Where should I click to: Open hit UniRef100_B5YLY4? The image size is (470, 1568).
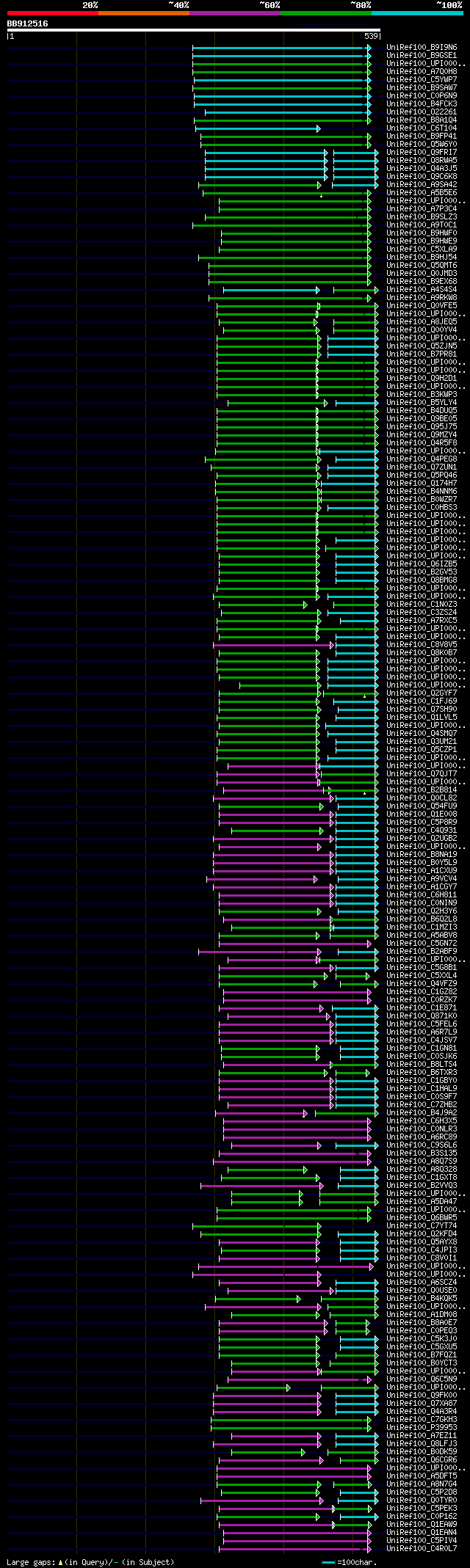(422, 402)
